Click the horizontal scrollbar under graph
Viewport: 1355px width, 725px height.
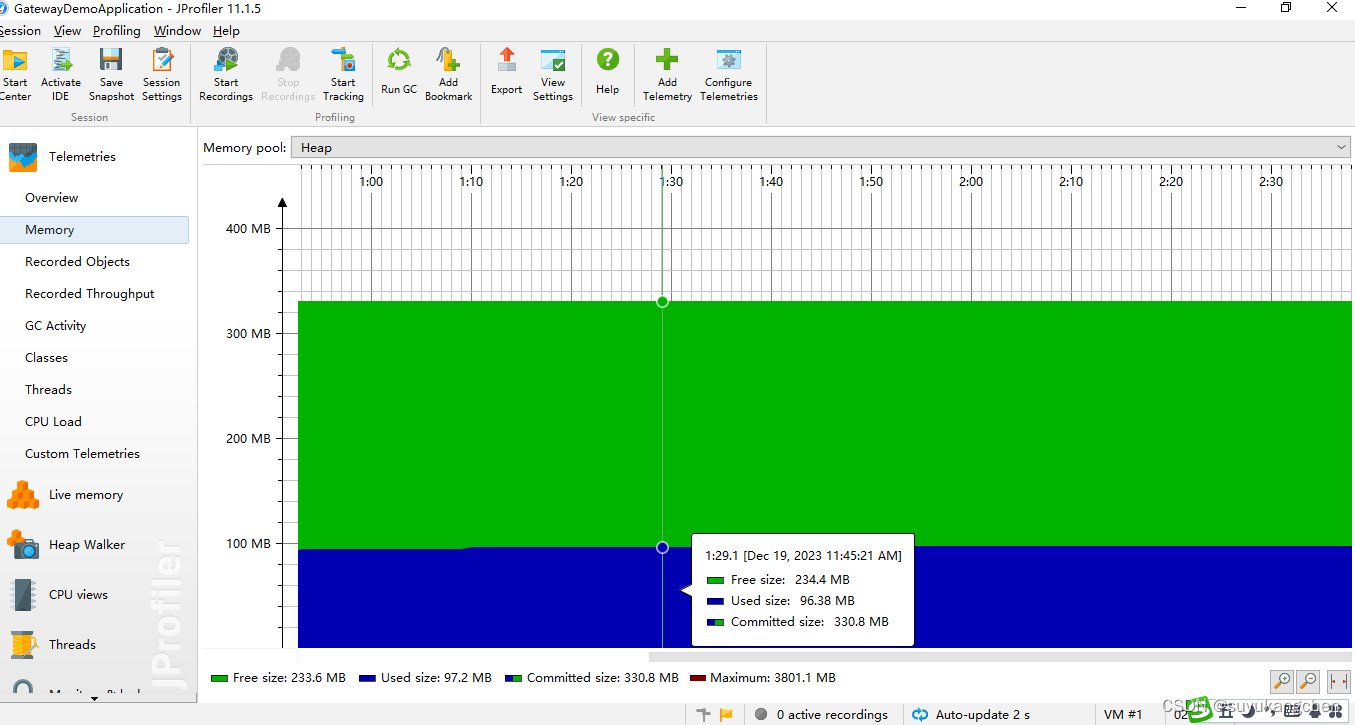pyautogui.click(x=1000, y=657)
